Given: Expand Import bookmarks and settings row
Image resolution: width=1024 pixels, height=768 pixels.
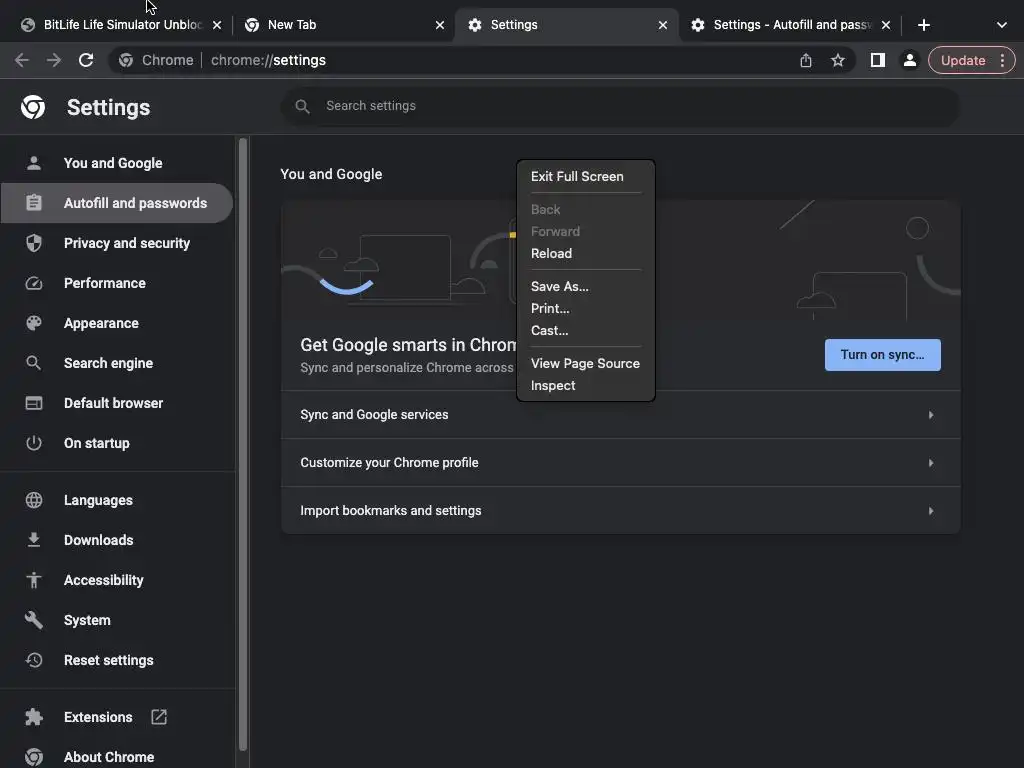Looking at the screenshot, I should click(x=620, y=511).
